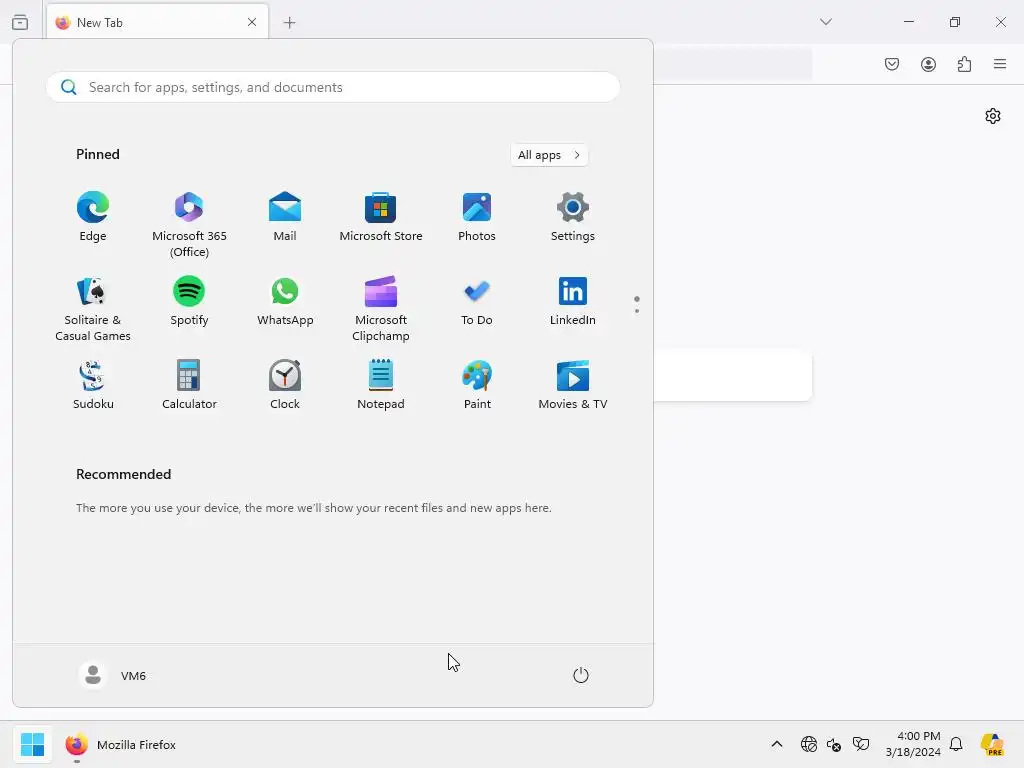Launch the Photos app
Viewport: 1024px width, 768px height.
(x=477, y=217)
